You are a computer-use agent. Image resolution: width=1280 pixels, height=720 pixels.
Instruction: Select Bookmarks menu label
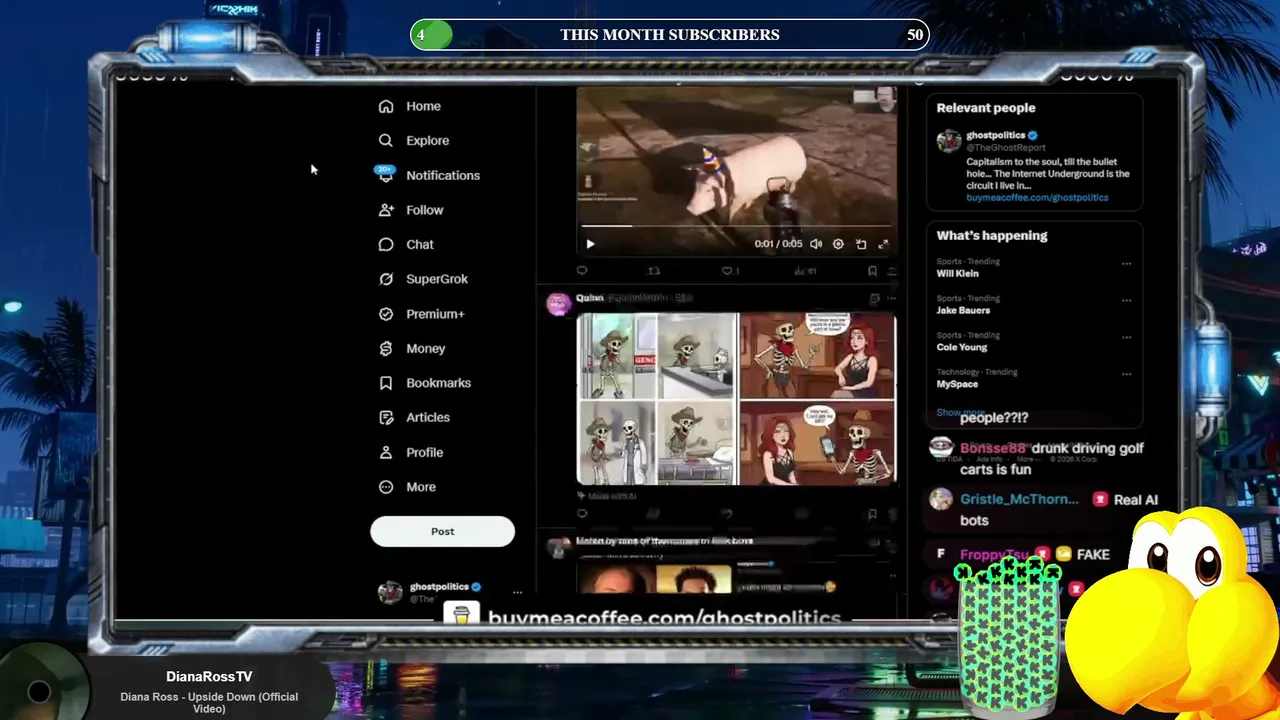pyautogui.click(x=438, y=383)
